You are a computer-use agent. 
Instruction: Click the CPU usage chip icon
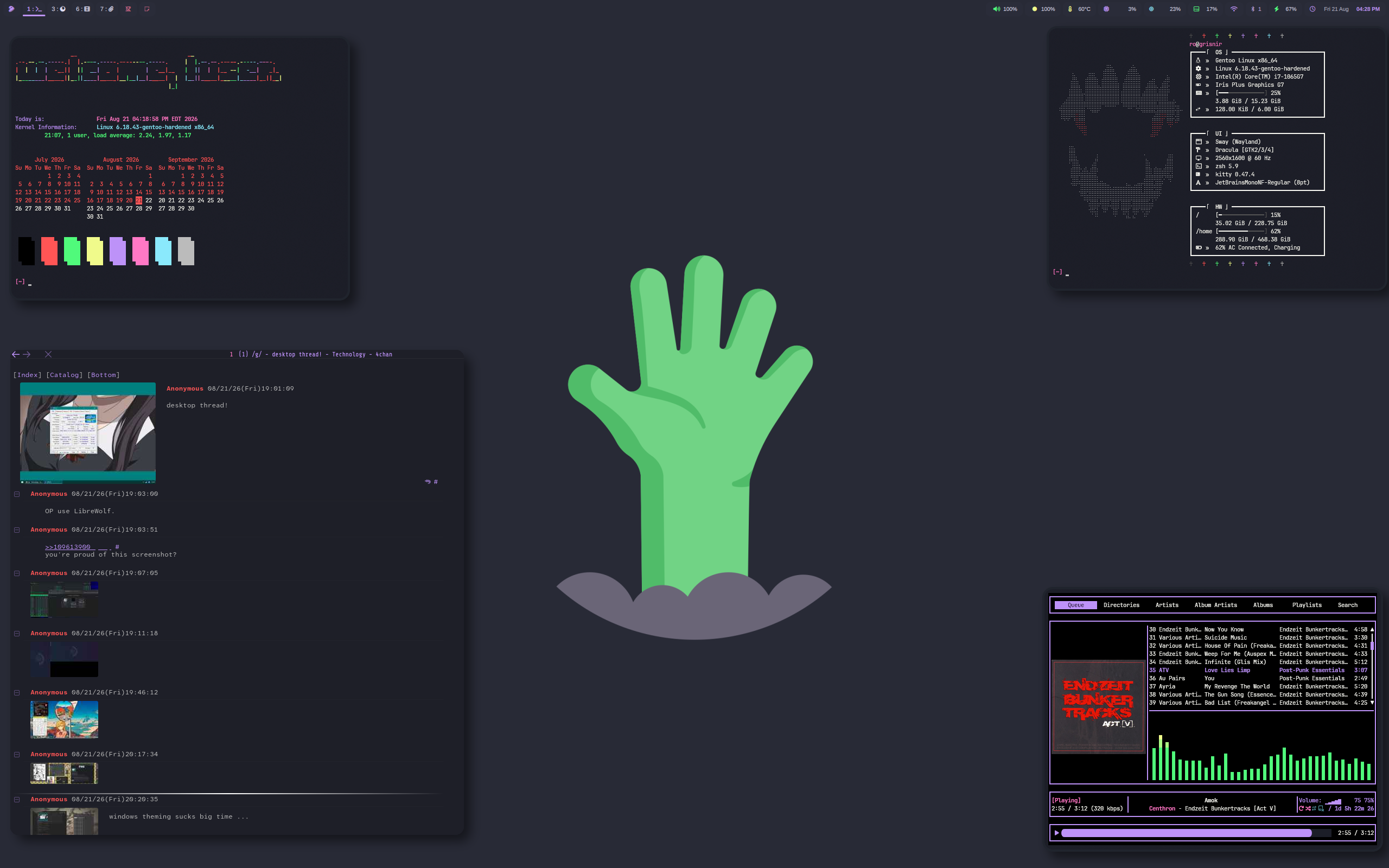click(1106, 9)
